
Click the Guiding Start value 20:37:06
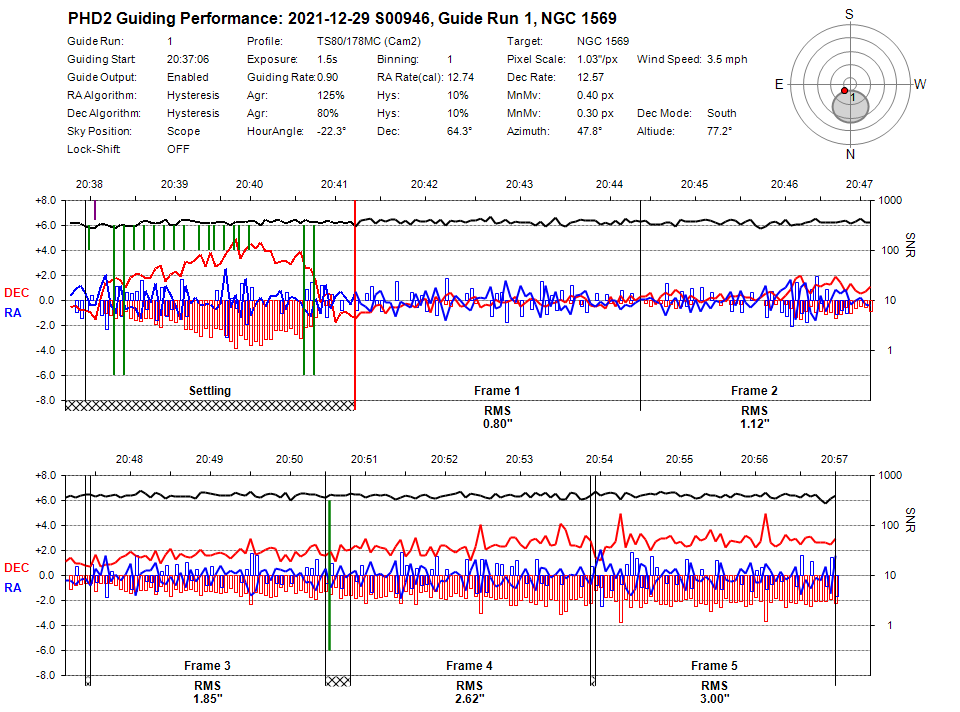tap(188, 59)
